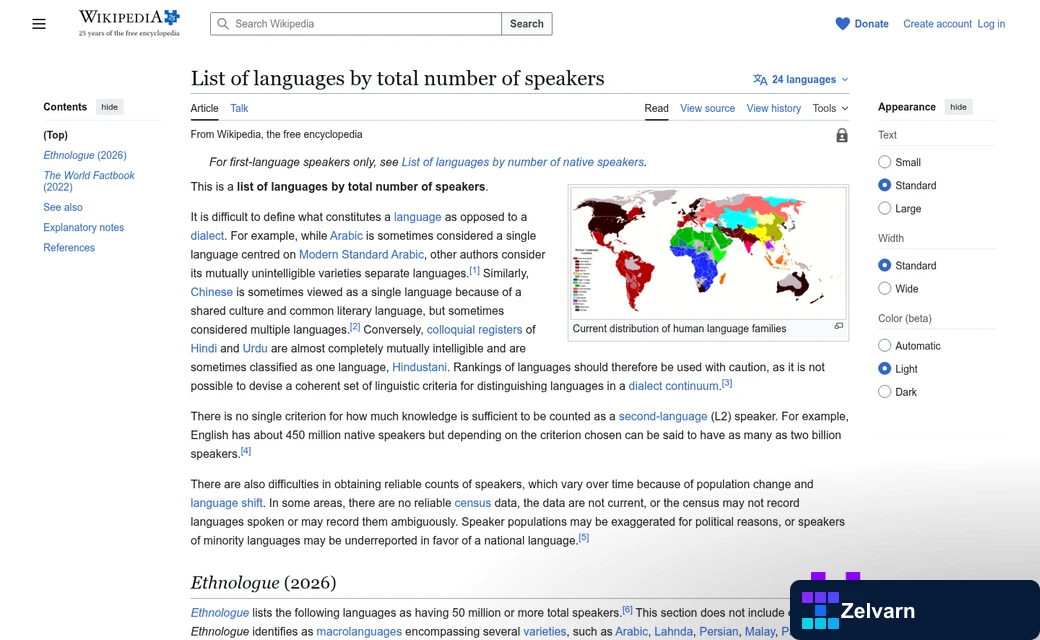The height and width of the screenshot is (640, 1040).
Task: Open the Create account link
Action: coord(937,24)
